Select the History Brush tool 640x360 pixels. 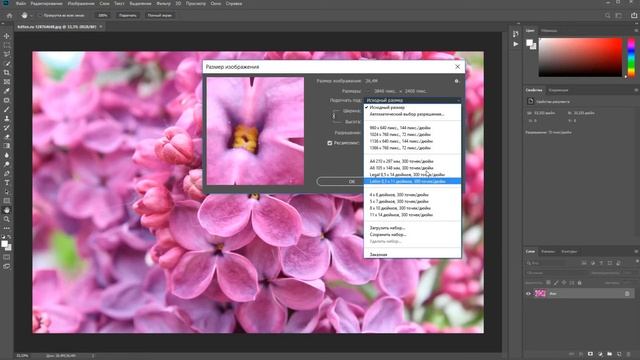pos(7,127)
